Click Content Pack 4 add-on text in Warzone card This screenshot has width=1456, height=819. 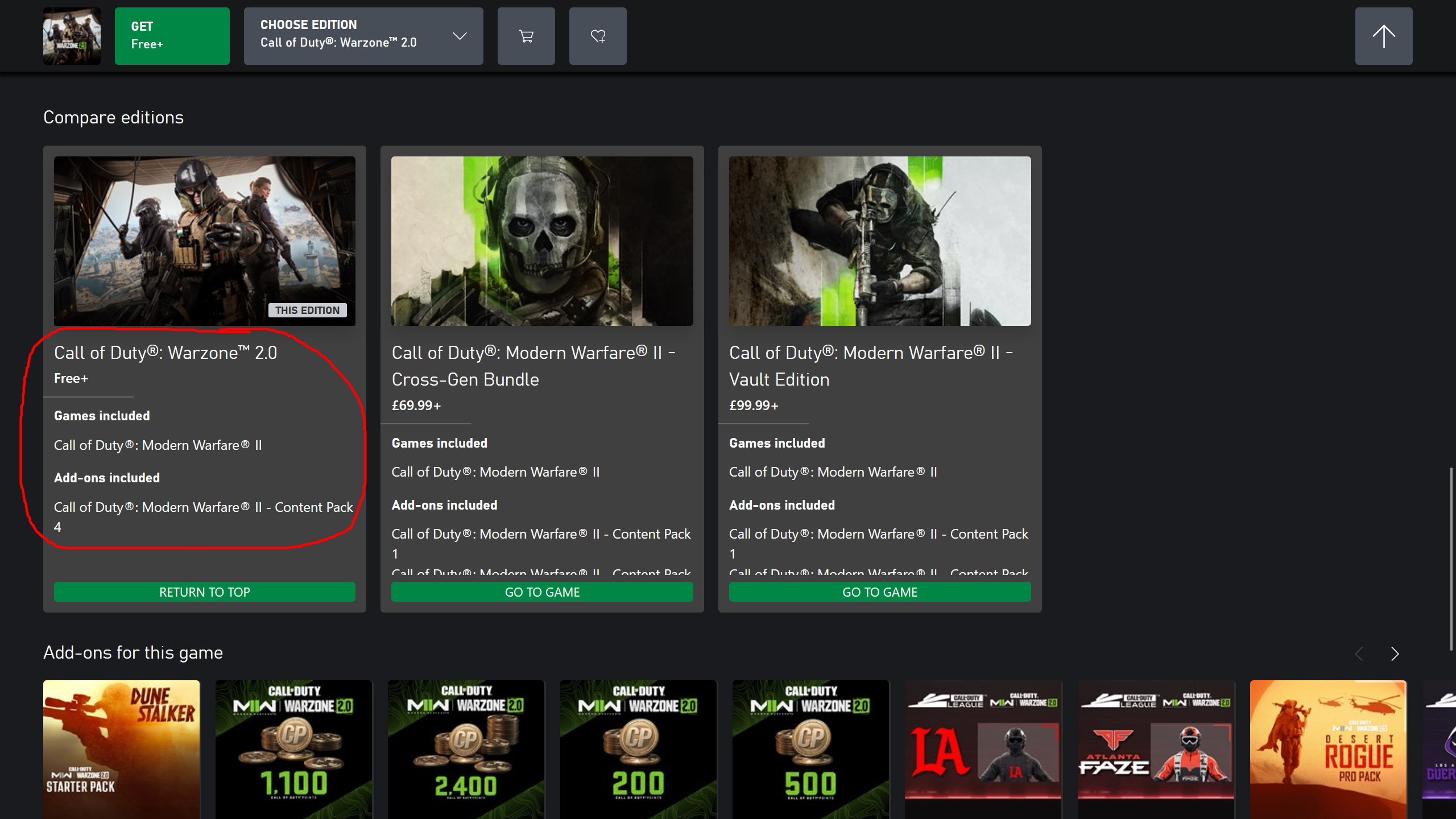204,517
